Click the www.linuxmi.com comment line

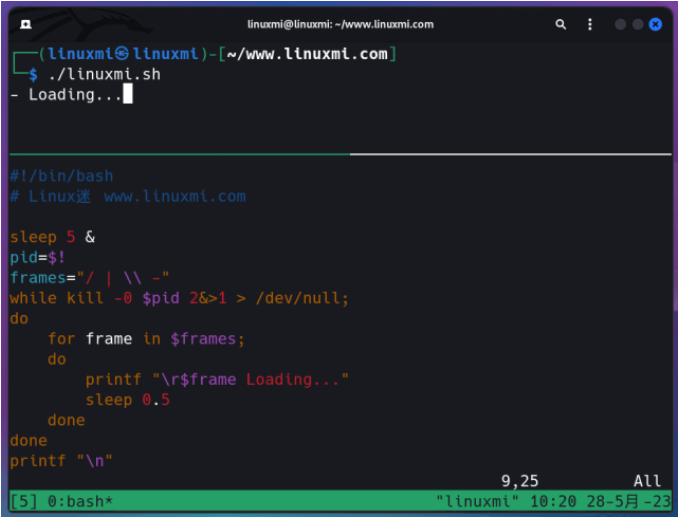point(128,196)
